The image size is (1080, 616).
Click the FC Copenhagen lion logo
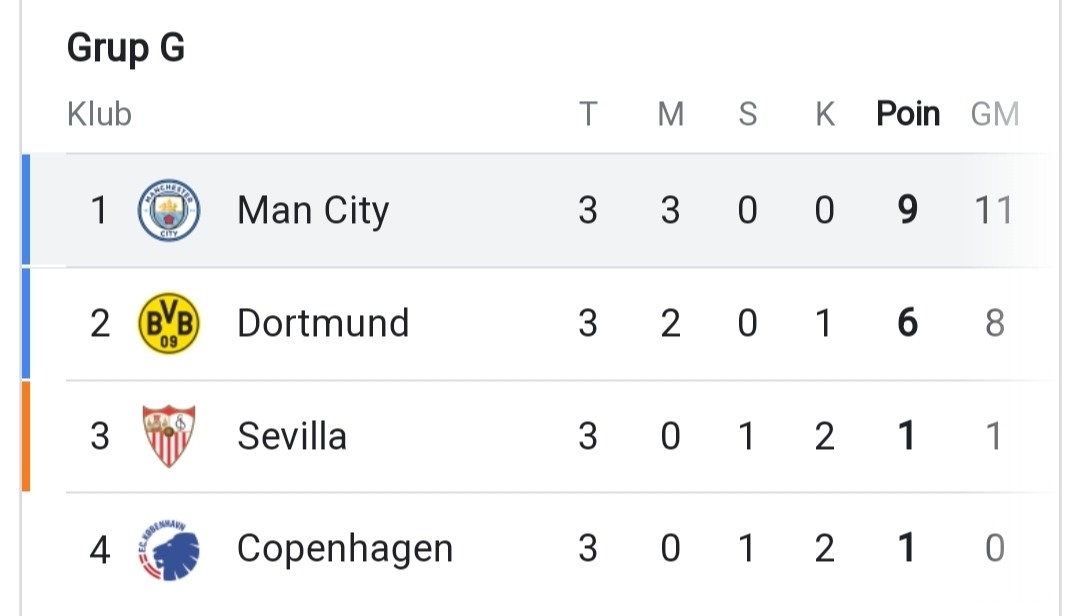click(169, 549)
